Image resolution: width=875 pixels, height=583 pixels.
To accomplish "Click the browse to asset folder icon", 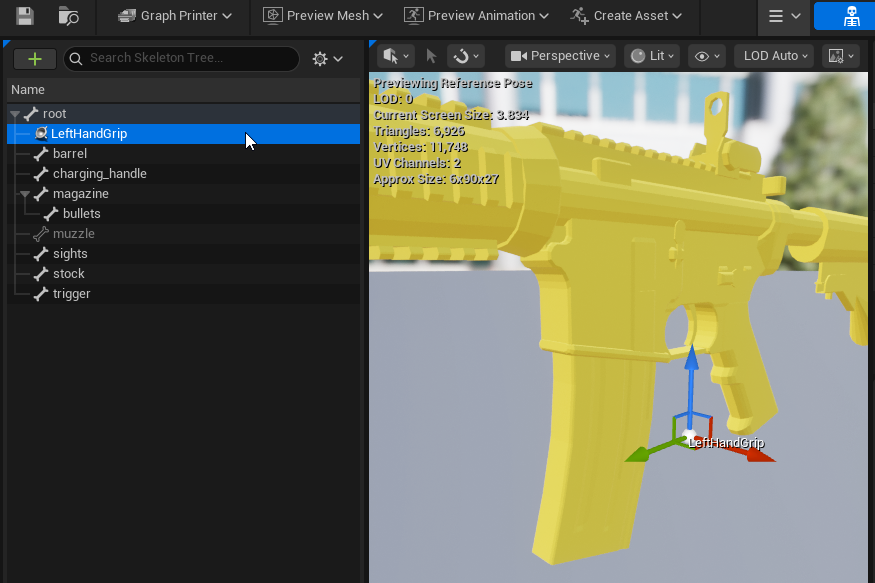I will 69,16.
